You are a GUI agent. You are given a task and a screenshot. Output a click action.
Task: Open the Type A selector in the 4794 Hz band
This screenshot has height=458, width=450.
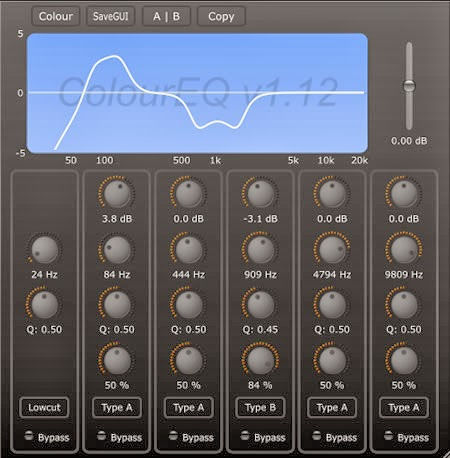click(x=332, y=407)
